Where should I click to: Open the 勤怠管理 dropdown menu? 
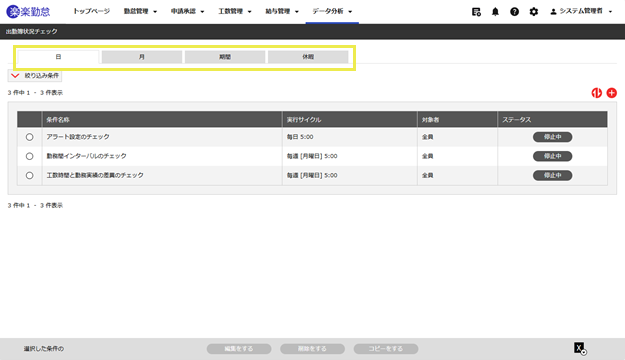140,12
